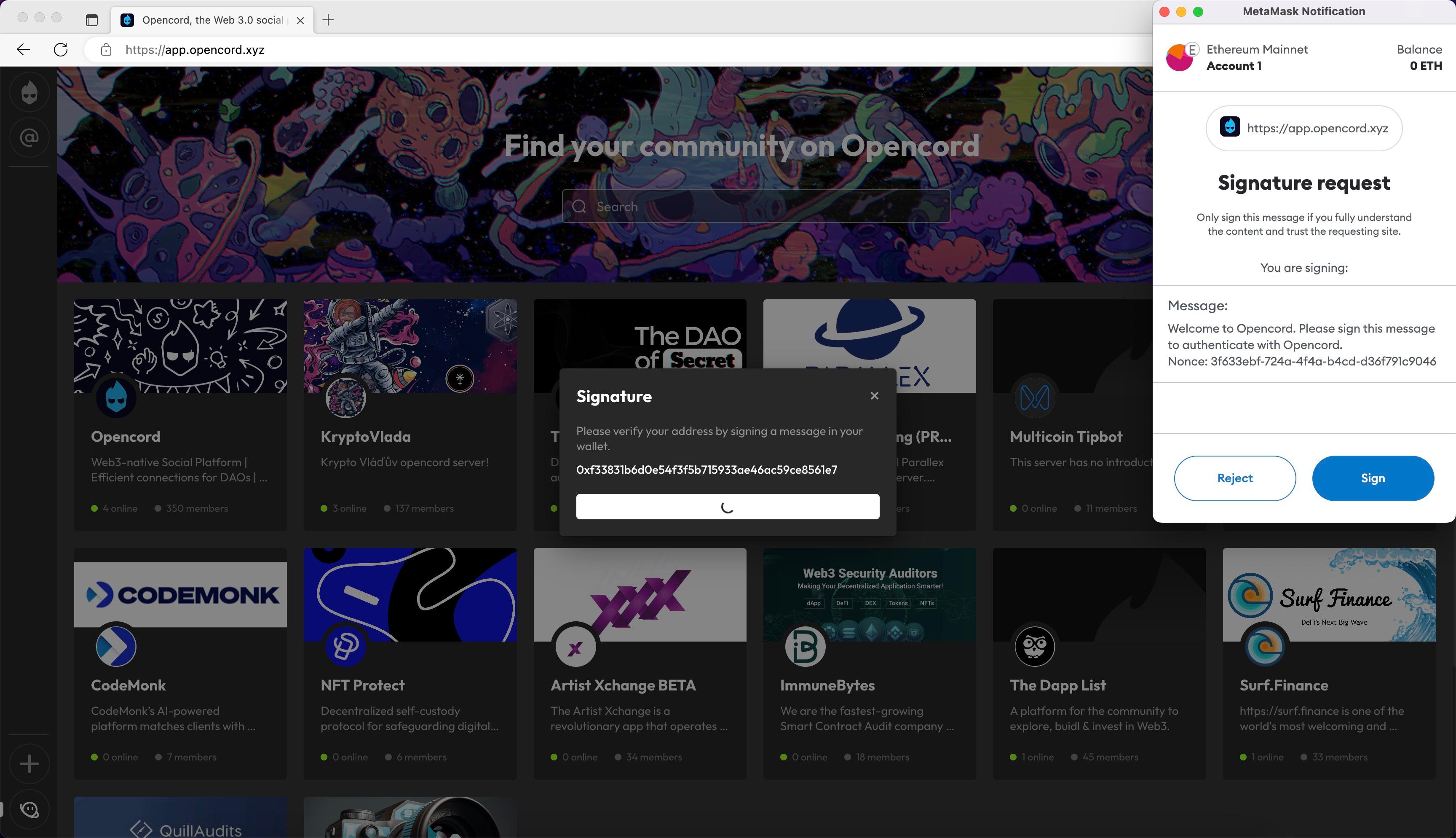Click The Dapp List owl avatar icon
Screen dimensions: 1456x838
click(1035, 646)
